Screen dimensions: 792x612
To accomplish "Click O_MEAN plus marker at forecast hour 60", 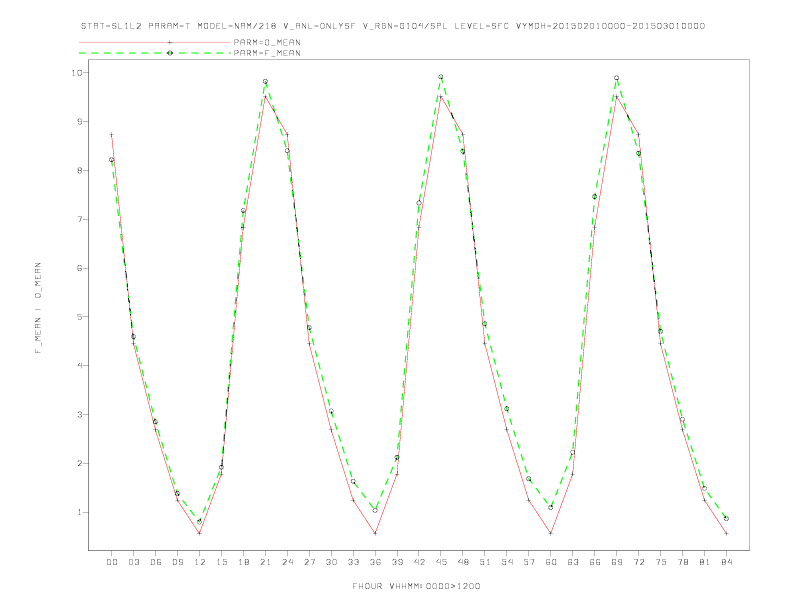I will point(551,533).
